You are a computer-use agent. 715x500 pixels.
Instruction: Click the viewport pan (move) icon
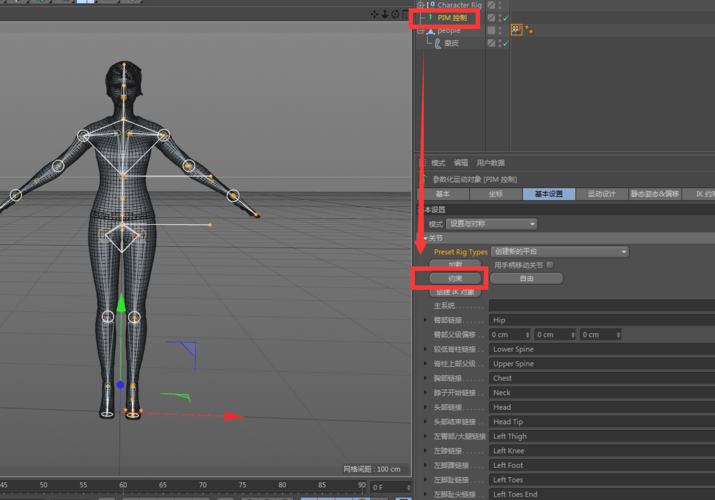point(375,14)
